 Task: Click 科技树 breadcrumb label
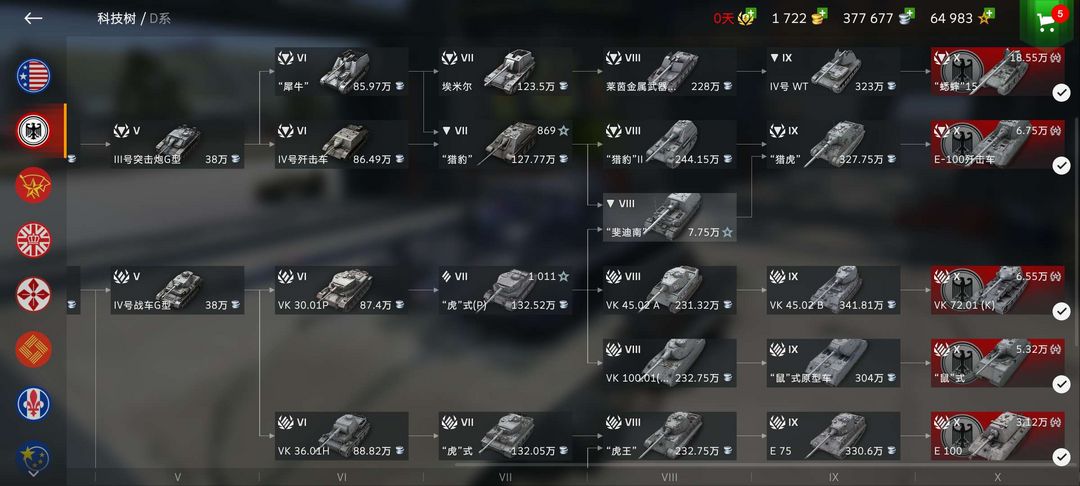coord(116,19)
